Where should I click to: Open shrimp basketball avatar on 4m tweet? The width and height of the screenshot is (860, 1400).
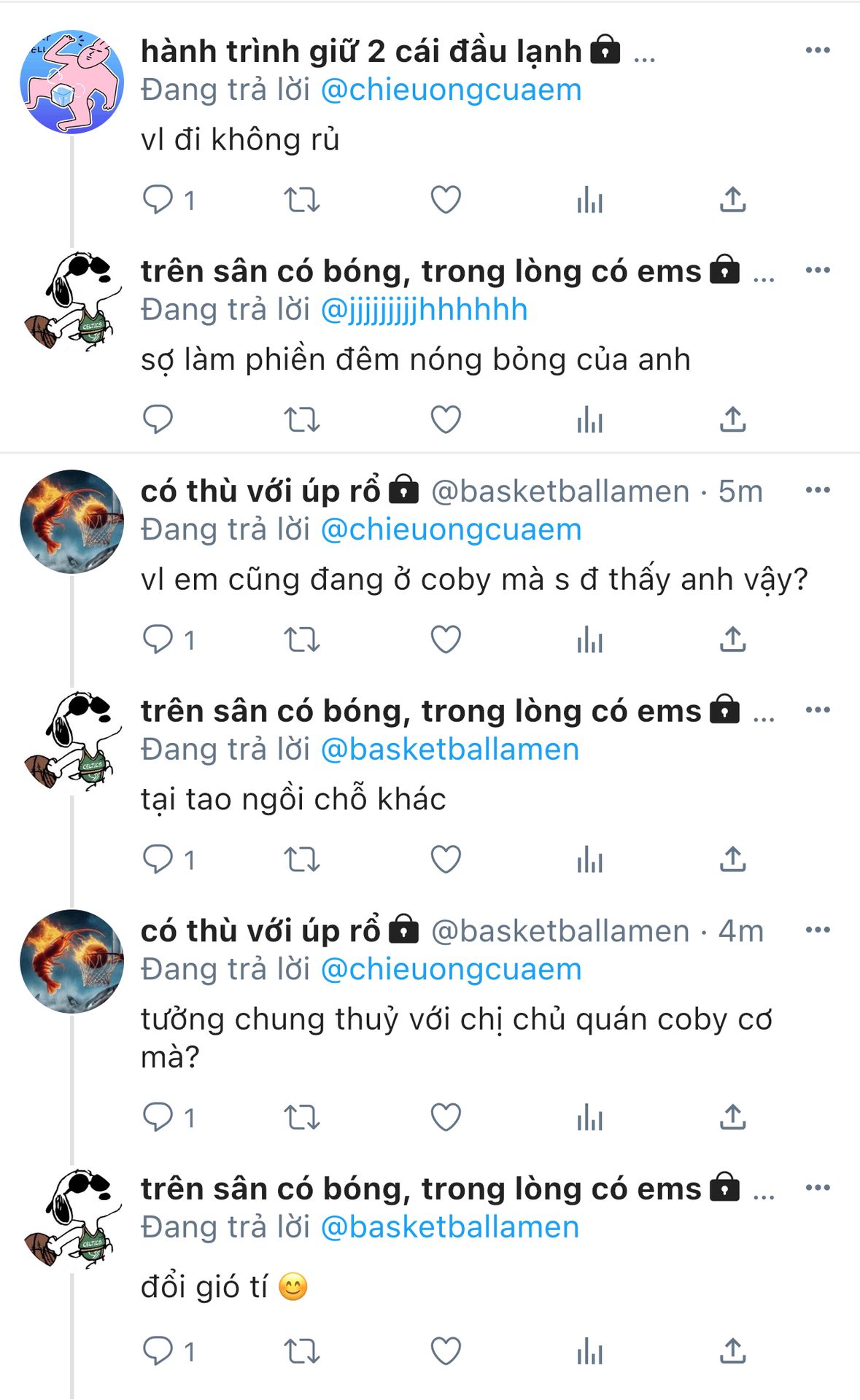click(x=71, y=961)
